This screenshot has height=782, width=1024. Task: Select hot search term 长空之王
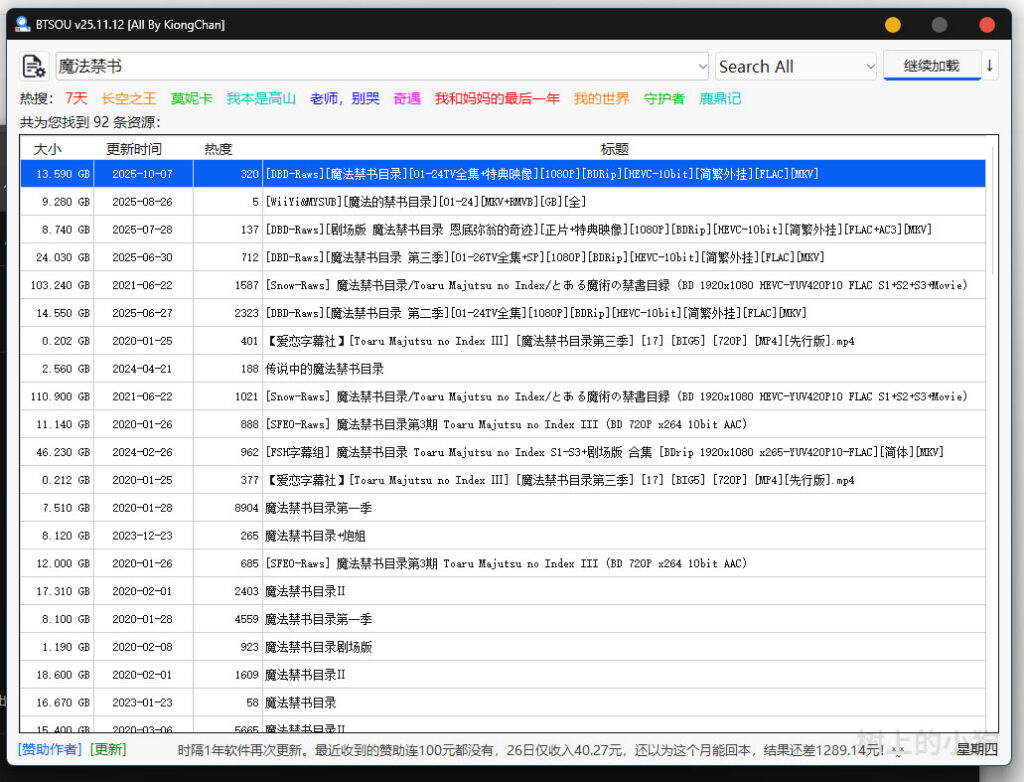pos(129,98)
